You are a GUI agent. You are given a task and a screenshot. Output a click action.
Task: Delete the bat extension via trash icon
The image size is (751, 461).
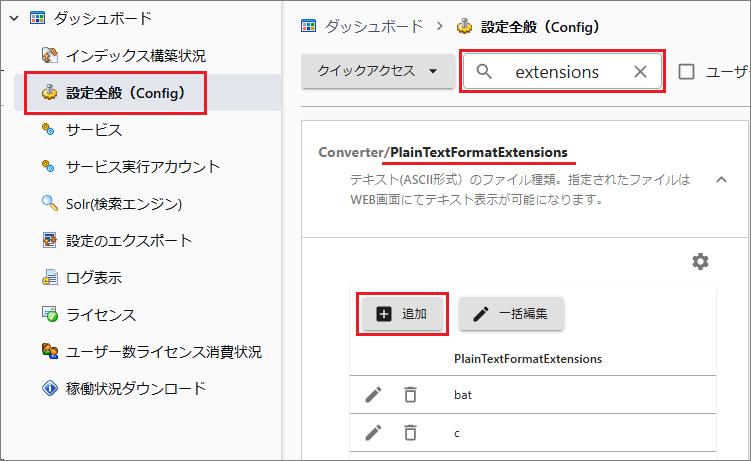pos(410,395)
